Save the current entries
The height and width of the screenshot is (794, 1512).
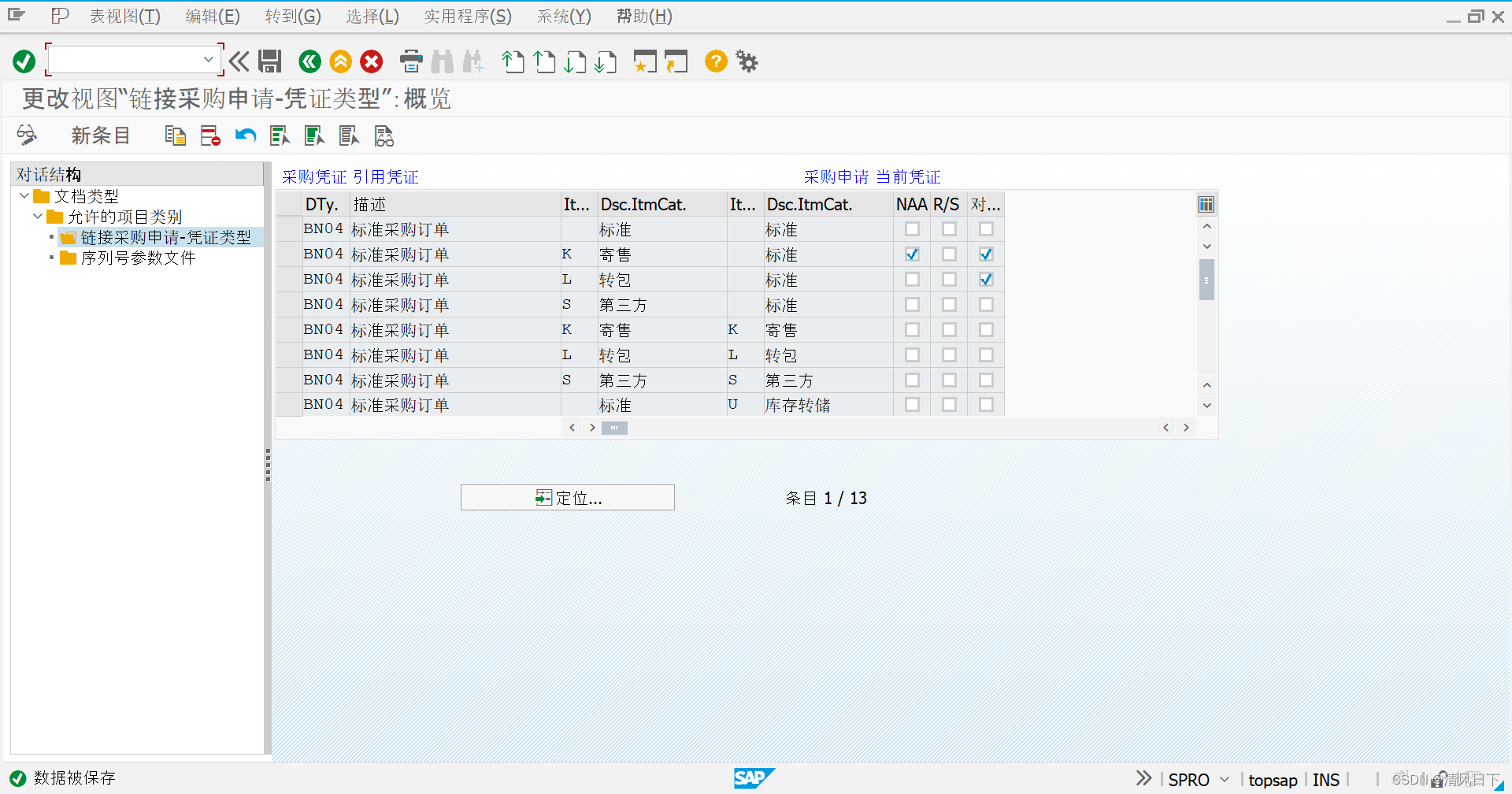[270, 61]
